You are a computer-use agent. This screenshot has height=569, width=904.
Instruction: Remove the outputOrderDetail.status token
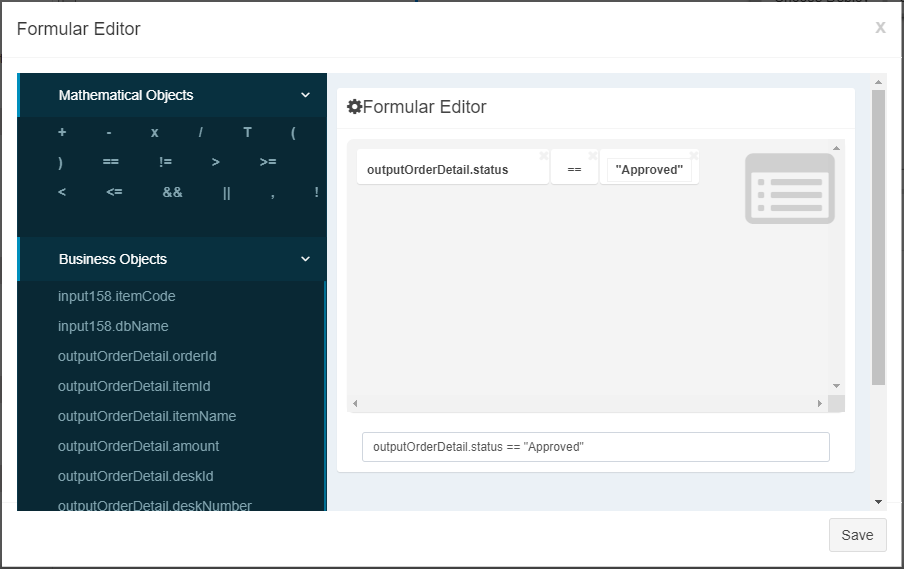(543, 156)
